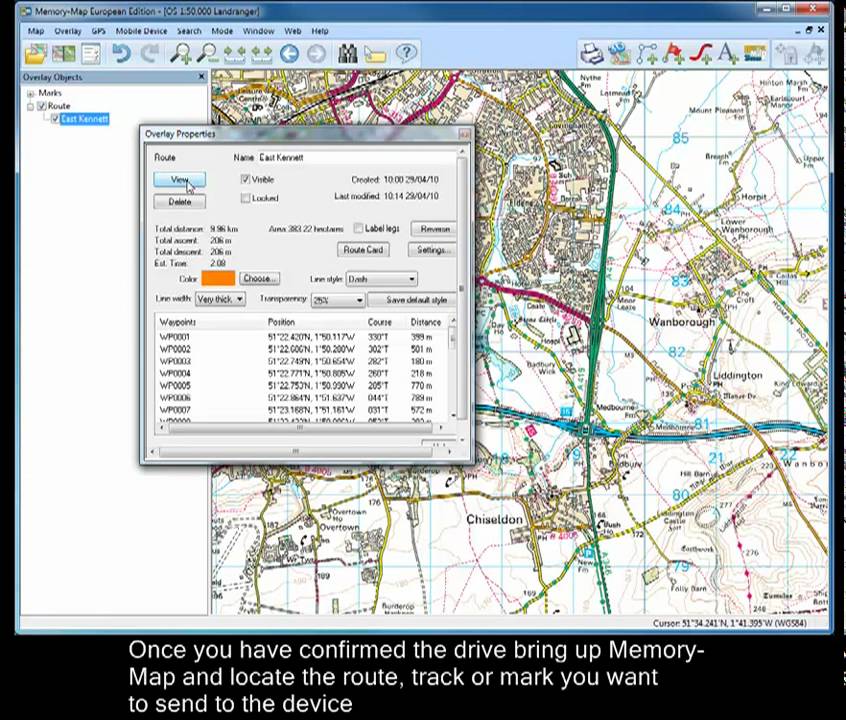Click the Delete button
Viewport: 846px width, 720px height.
point(180,202)
